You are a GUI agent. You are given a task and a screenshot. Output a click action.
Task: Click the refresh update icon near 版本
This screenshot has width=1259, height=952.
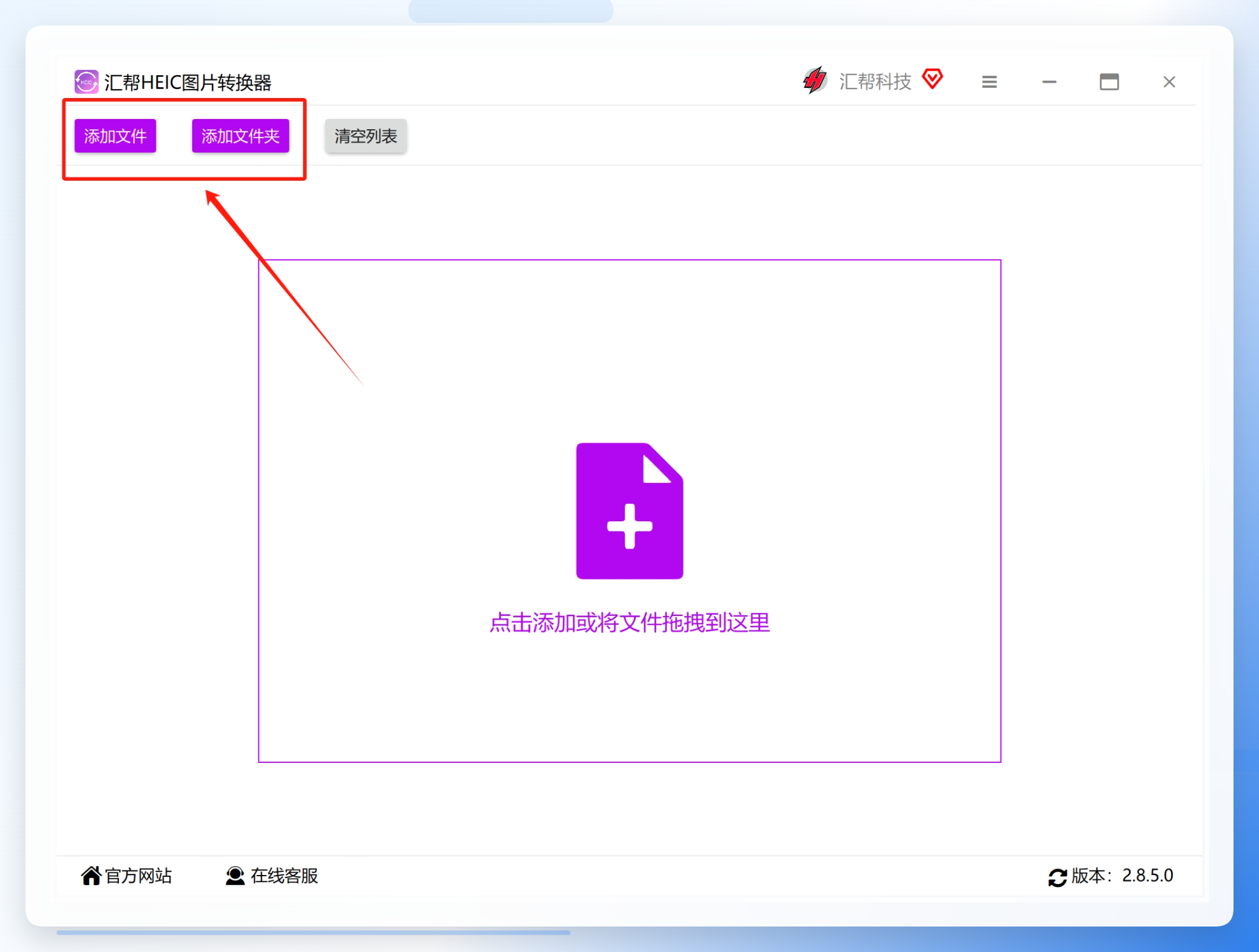(x=1057, y=878)
